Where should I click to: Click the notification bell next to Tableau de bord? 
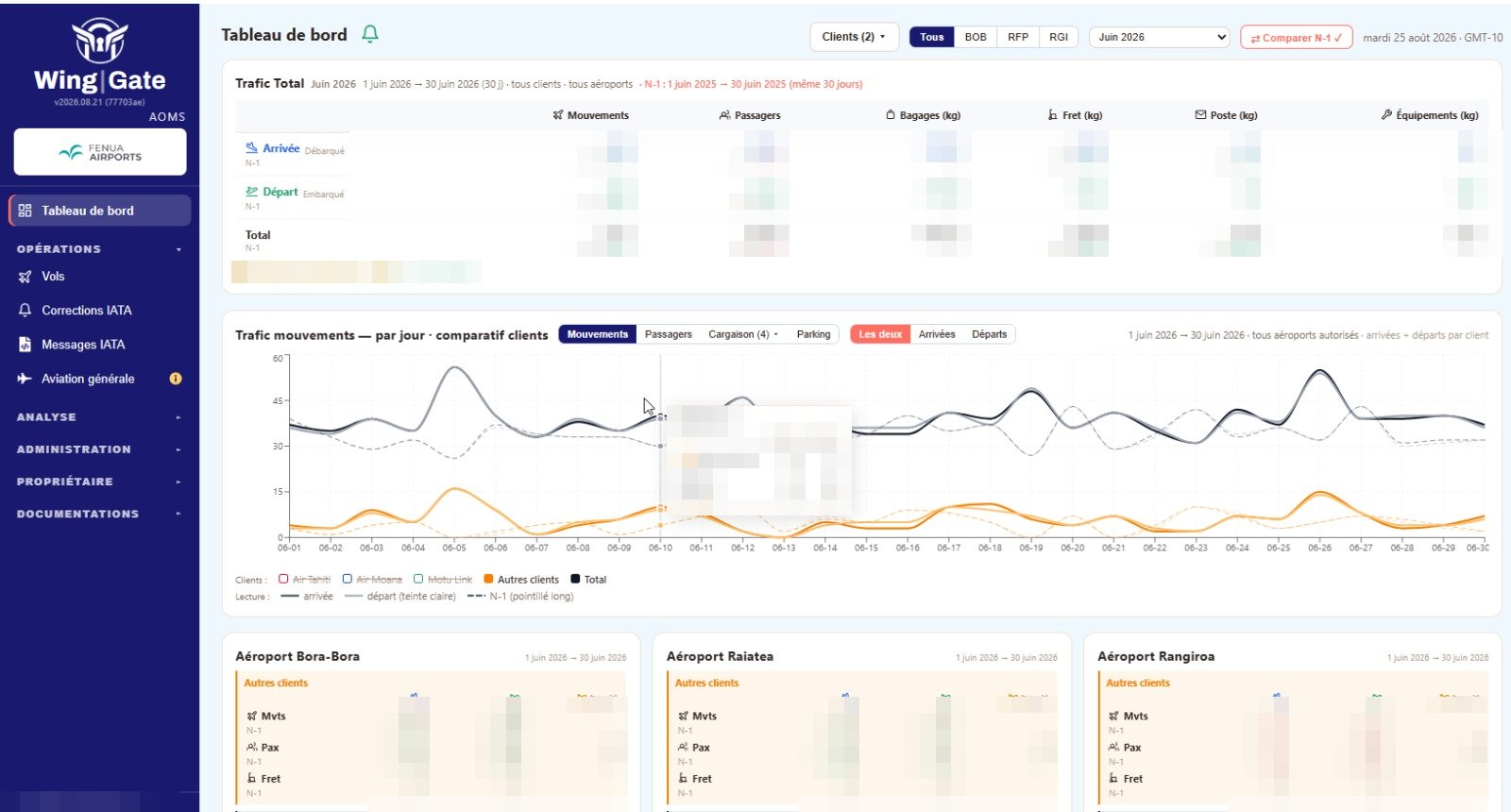coord(370,34)
